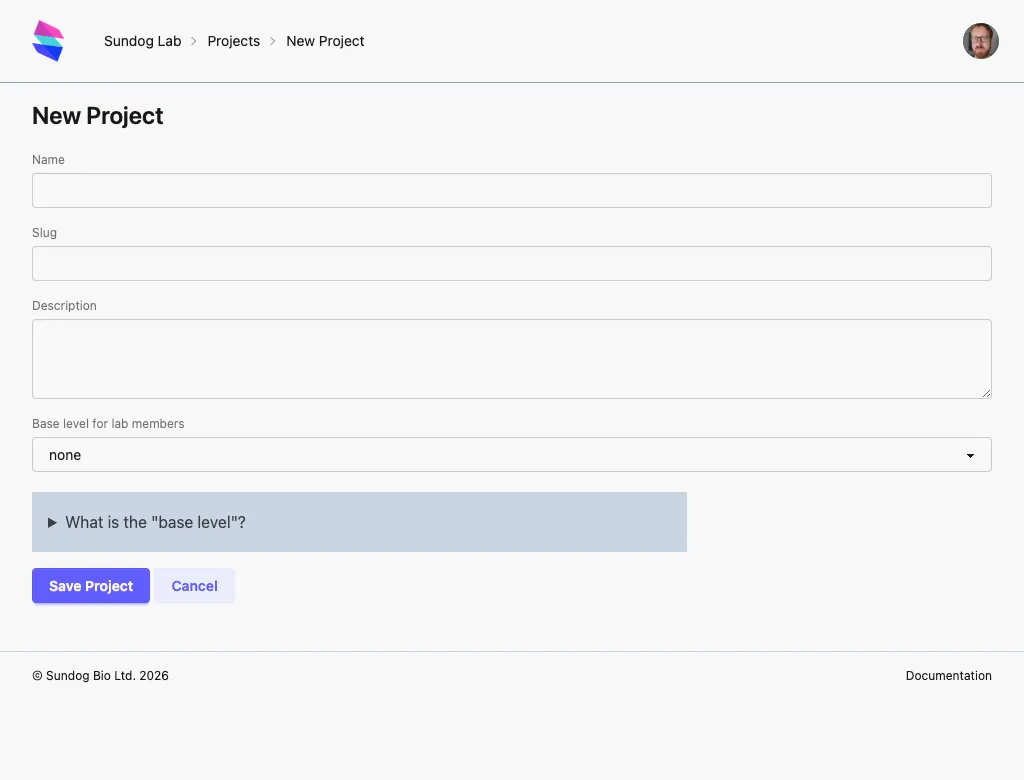1024x780 pixels.
Task: Focus the Slug input field
Action: pyautogui.click(x=512, y=263)
